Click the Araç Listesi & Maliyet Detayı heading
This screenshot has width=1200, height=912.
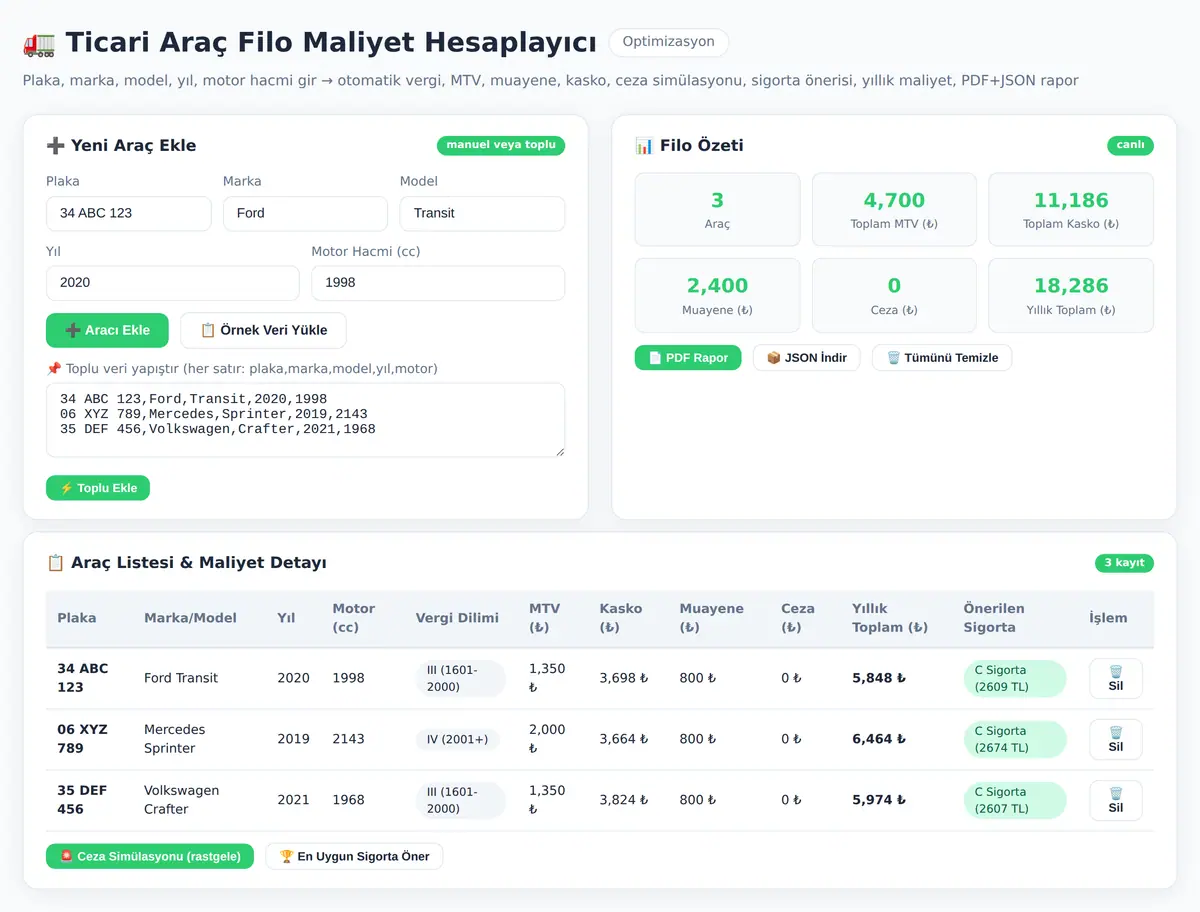click(x=186, y=563)
